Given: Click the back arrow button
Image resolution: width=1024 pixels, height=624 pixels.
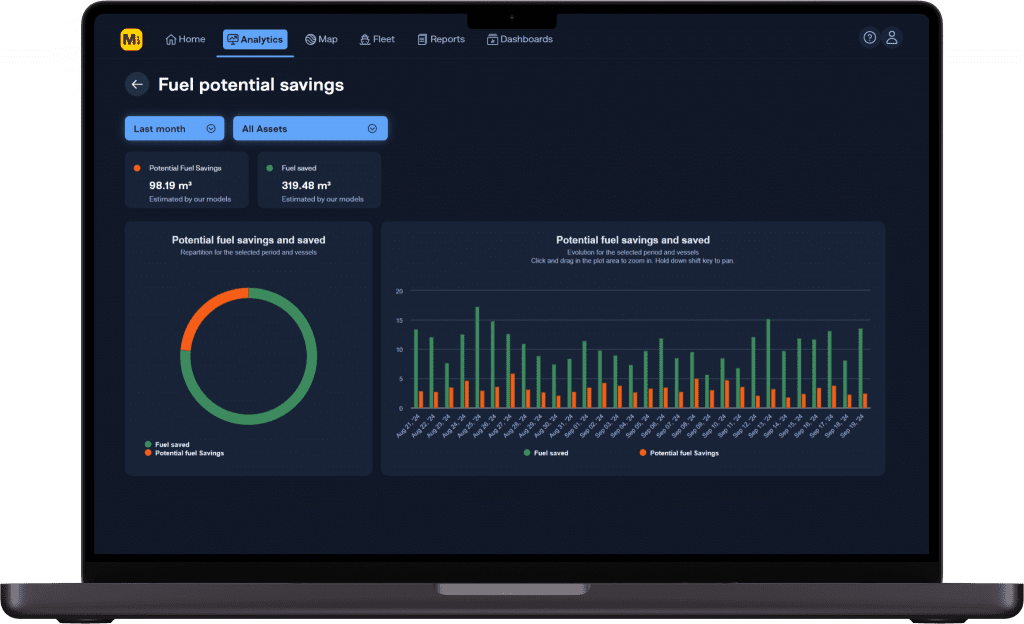Looking at the screenshot, I should pos(137,85).
